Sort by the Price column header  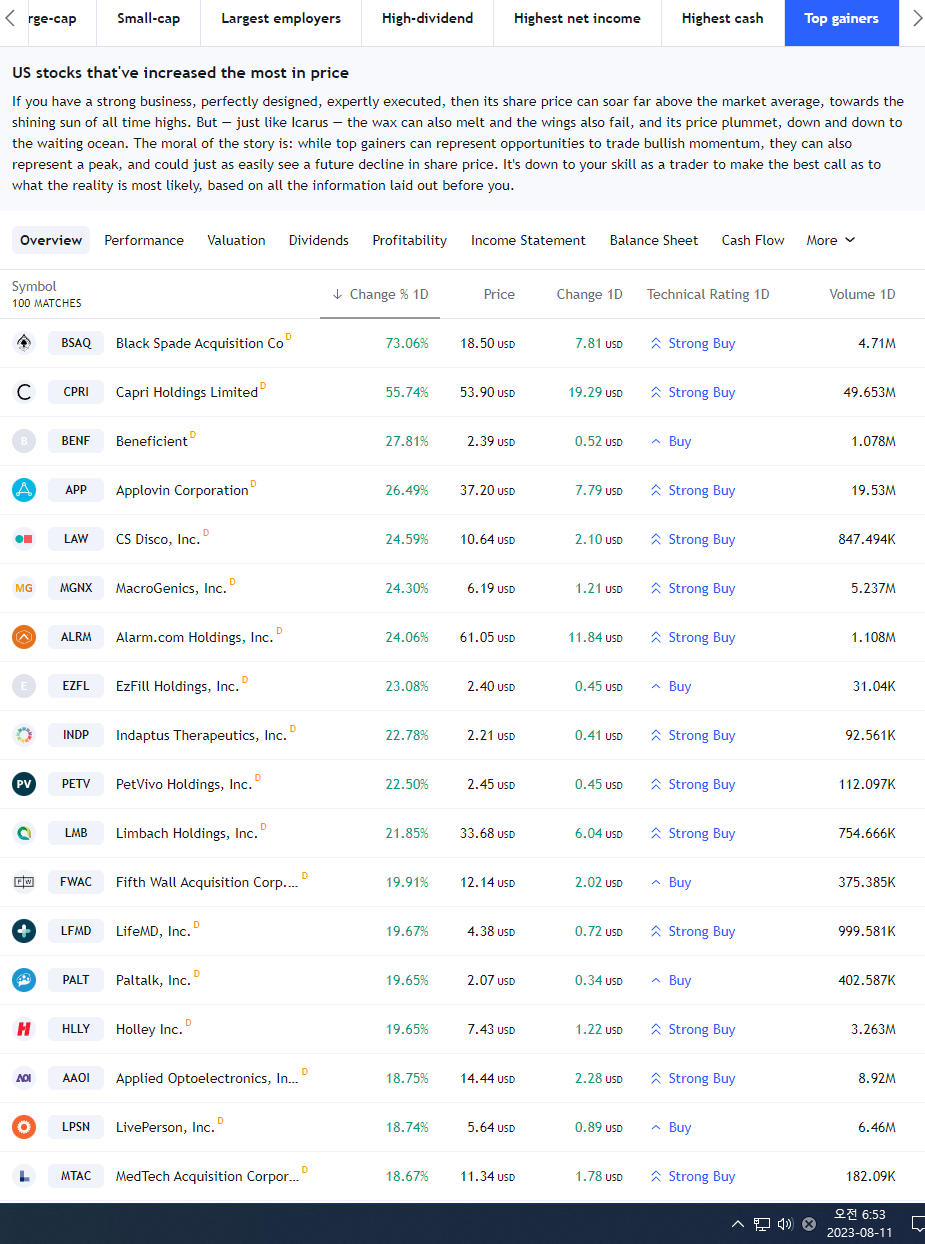click(499, 294)
